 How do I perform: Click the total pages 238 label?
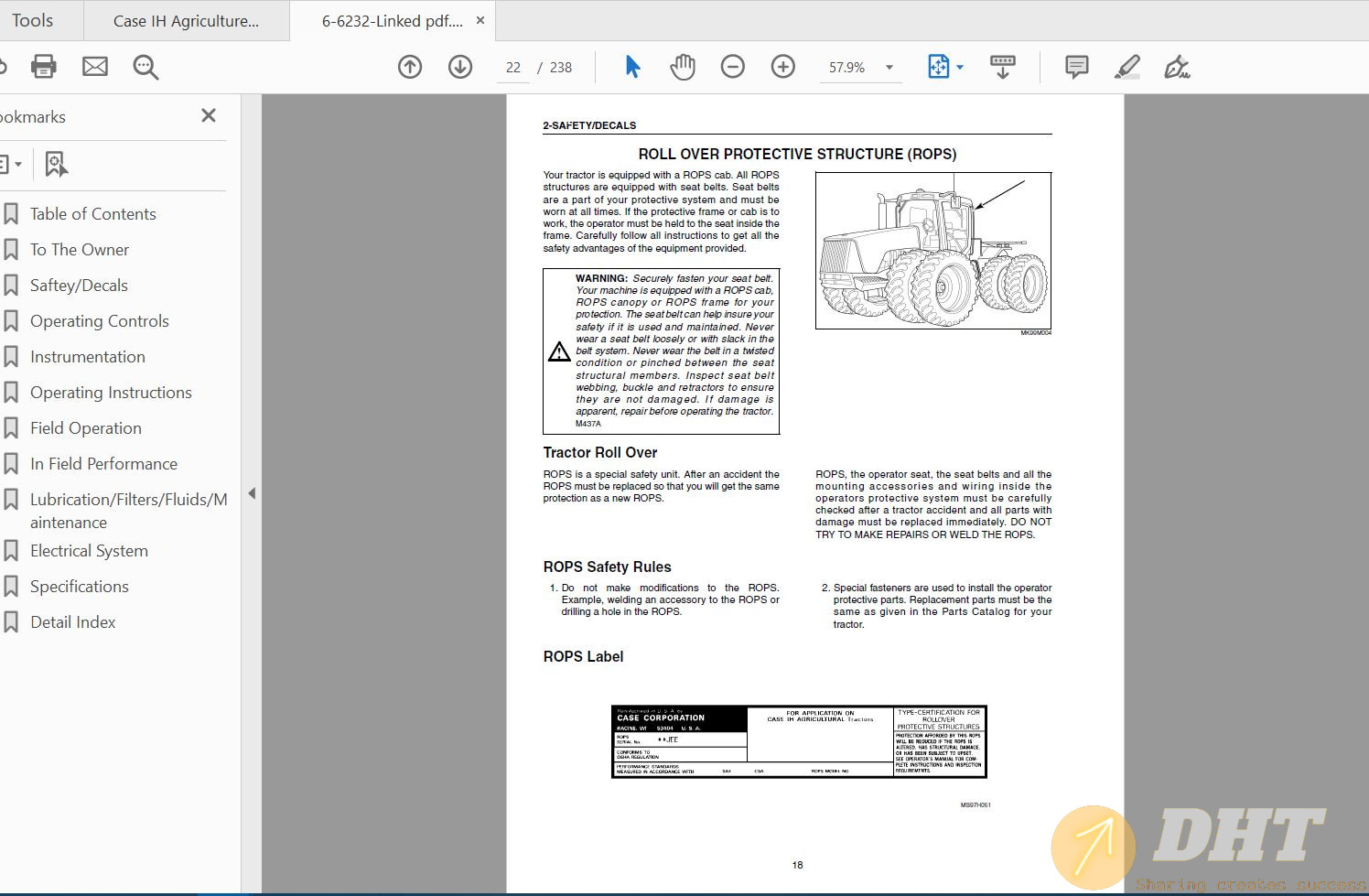pos(561,68)
